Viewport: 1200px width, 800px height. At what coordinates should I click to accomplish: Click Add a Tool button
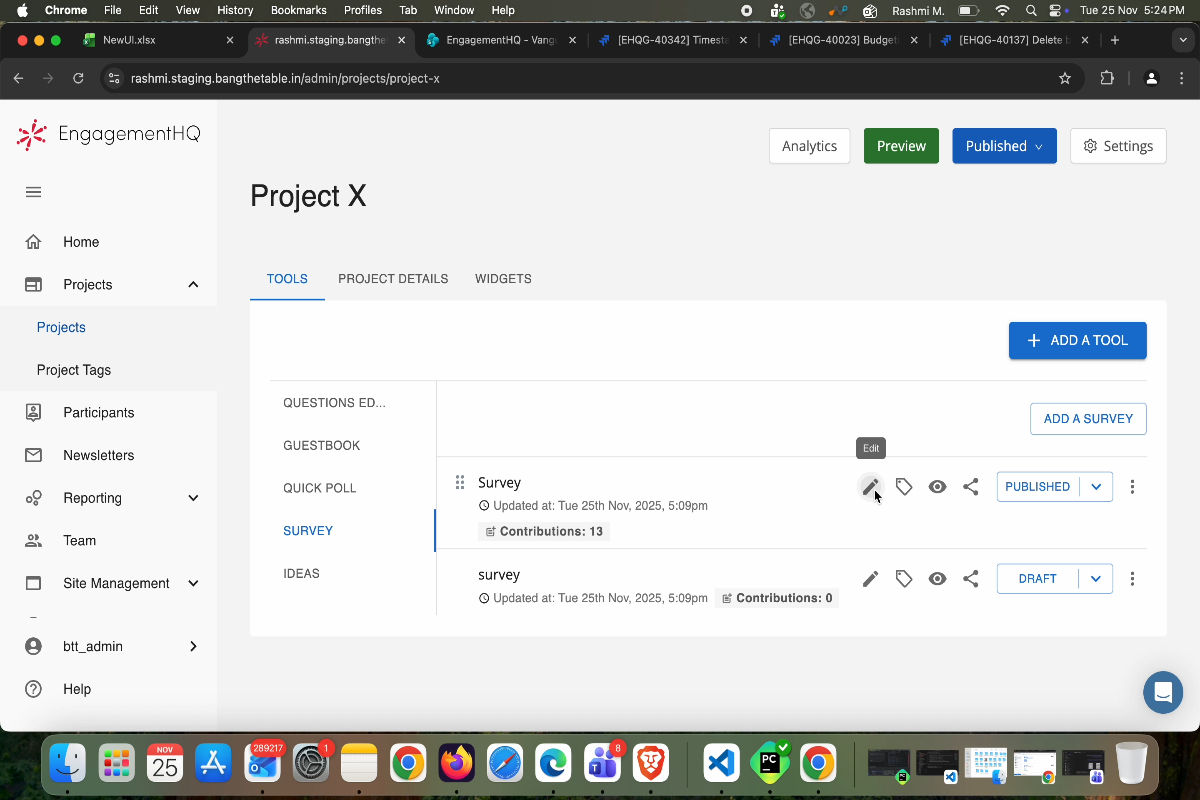click(x=1077, y=340)
